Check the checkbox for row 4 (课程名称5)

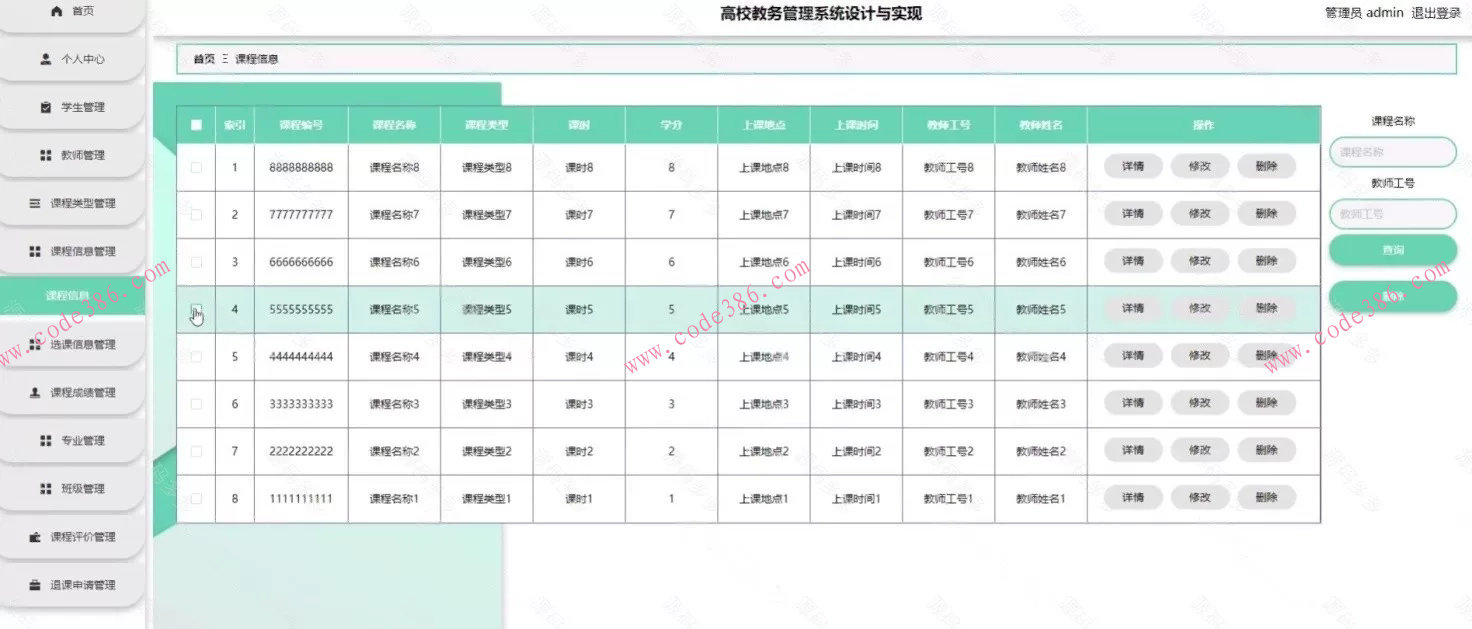click(196, 309)
